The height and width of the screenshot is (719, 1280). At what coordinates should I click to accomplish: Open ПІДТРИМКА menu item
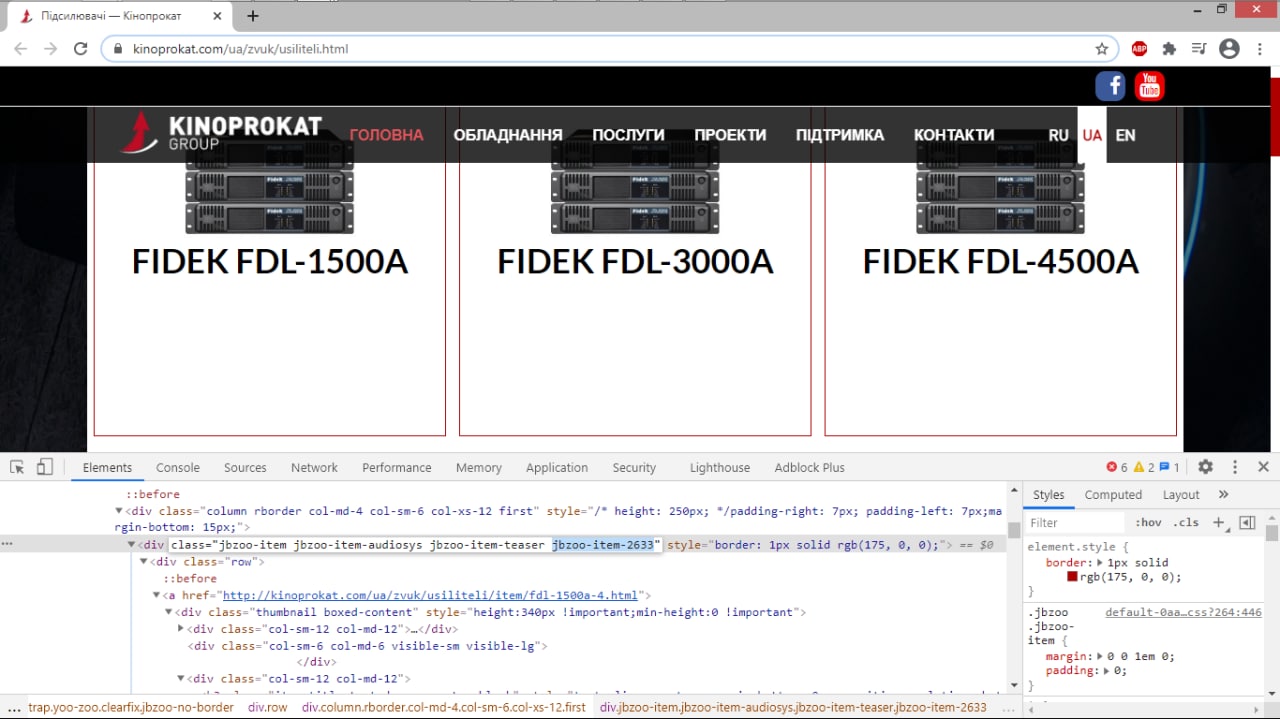pos(840,135)
